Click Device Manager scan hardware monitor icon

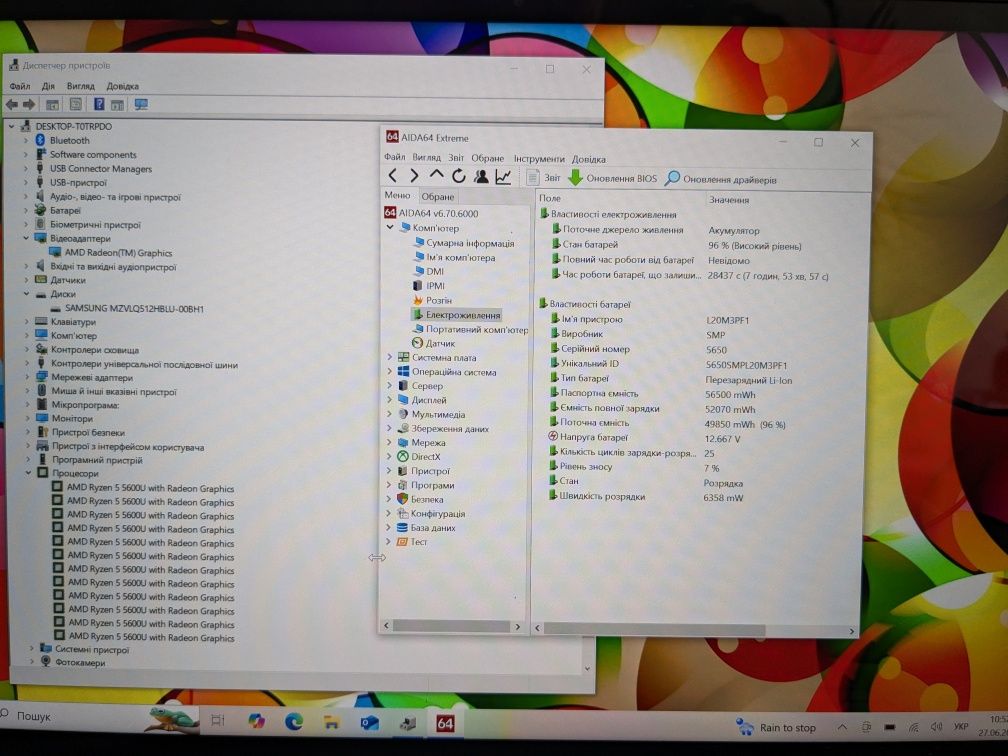pos(141,104)
